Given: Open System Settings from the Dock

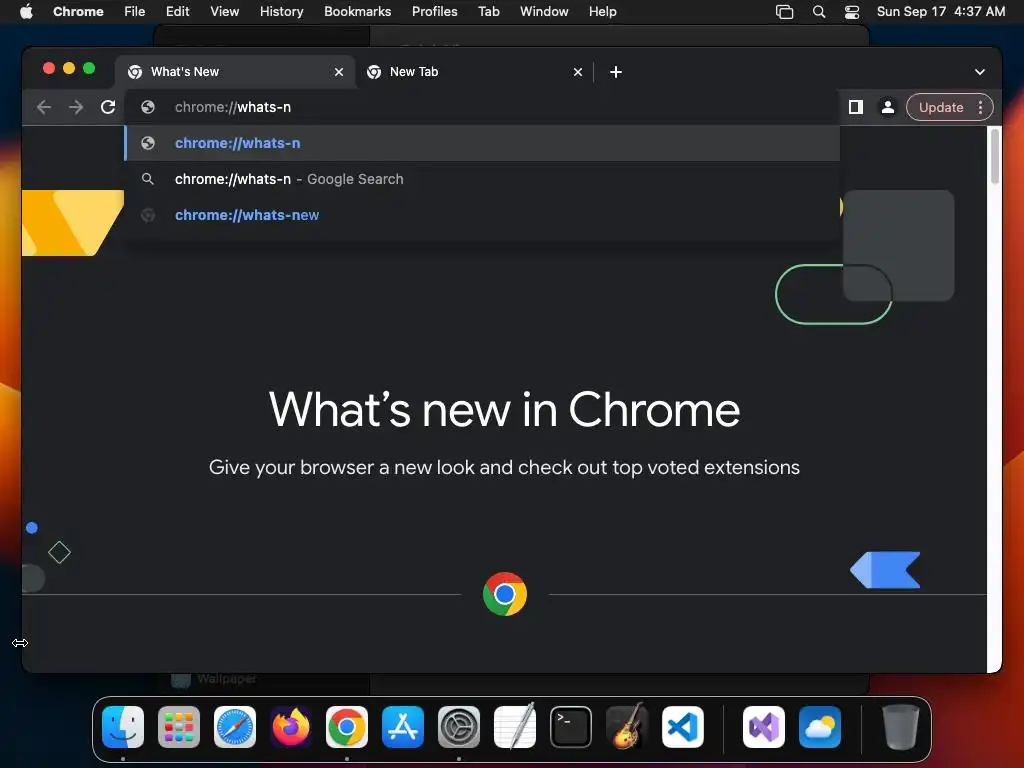Looking at the screenshot, I should coord(458,726).
